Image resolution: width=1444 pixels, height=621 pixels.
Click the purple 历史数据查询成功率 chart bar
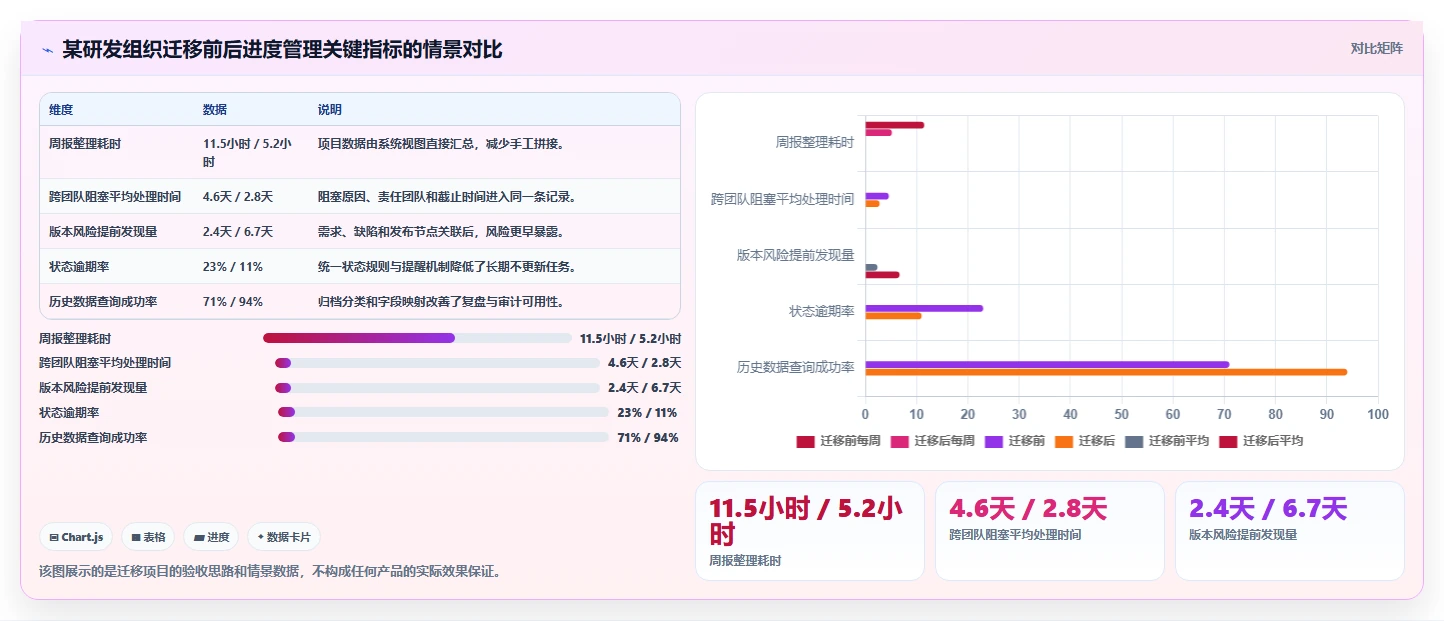click(x=1047, y=364)
